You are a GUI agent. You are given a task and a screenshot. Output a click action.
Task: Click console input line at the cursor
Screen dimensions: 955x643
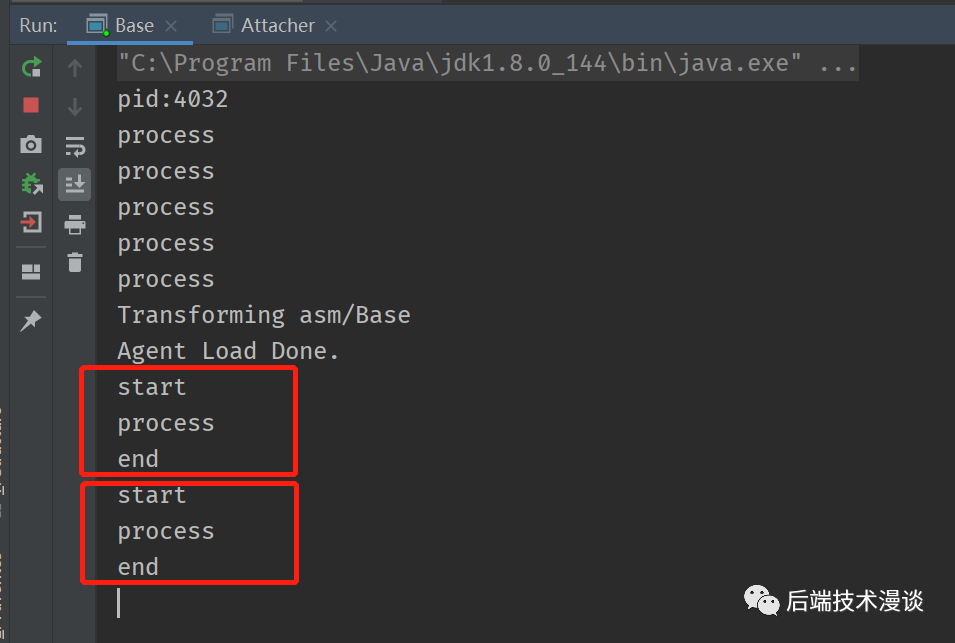tap(119, 603)
